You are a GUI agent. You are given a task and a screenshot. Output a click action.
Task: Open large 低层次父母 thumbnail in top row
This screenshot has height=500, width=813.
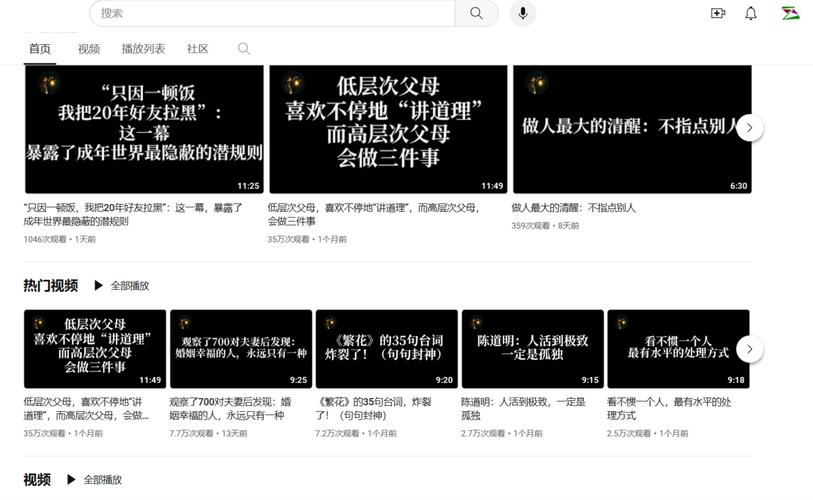(388, 129)
